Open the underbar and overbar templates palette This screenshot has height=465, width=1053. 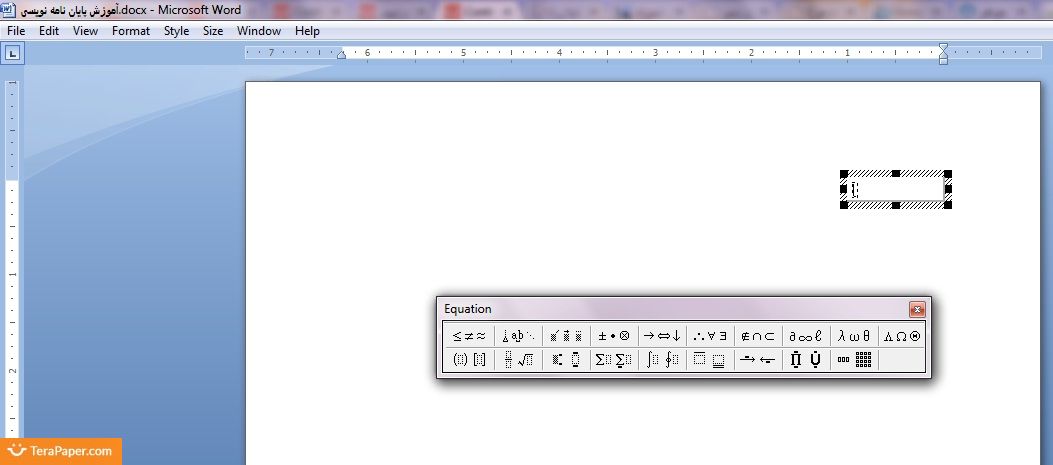710,360
